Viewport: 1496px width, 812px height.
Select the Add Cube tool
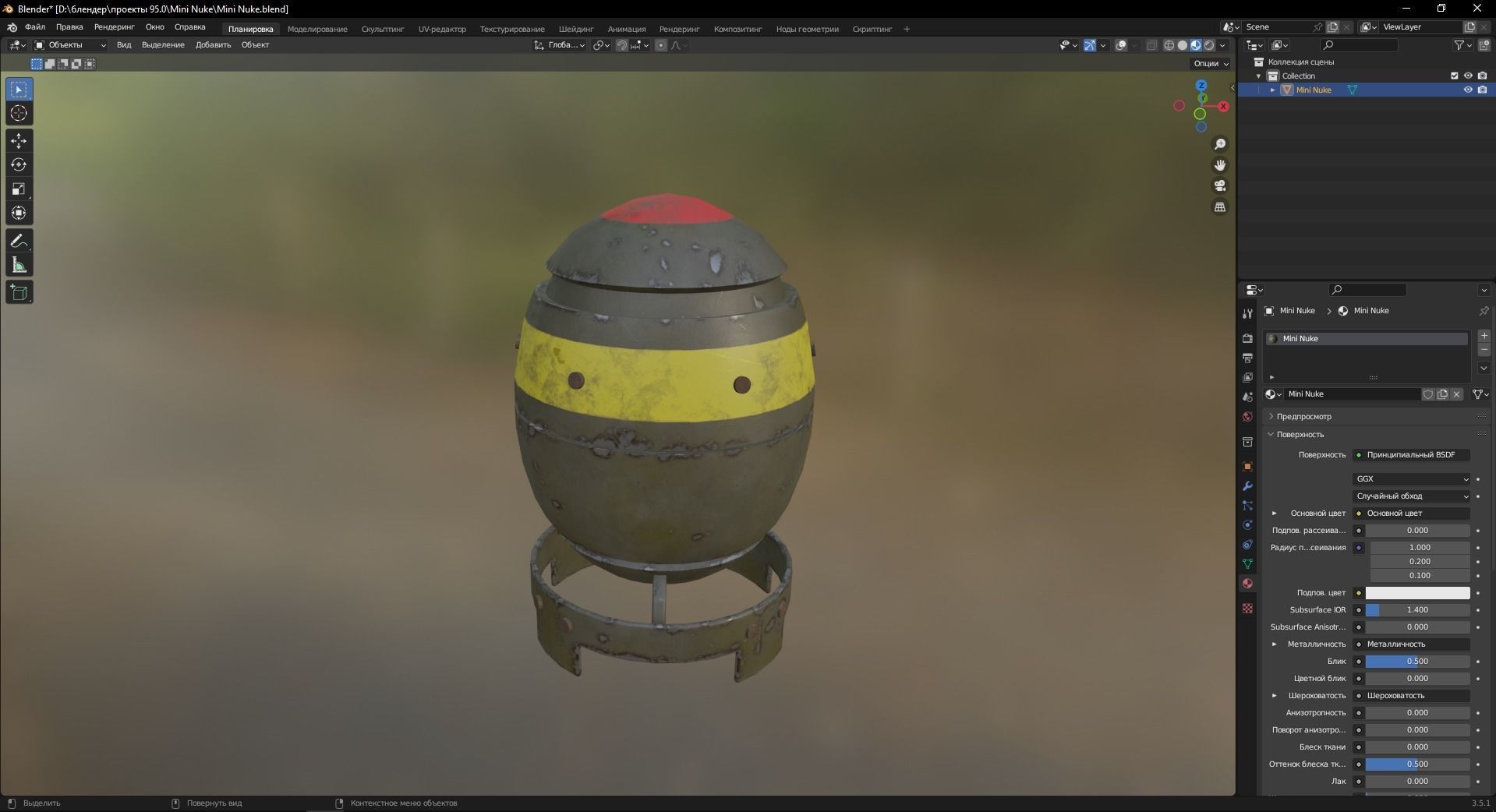click(x=19, y=293)
